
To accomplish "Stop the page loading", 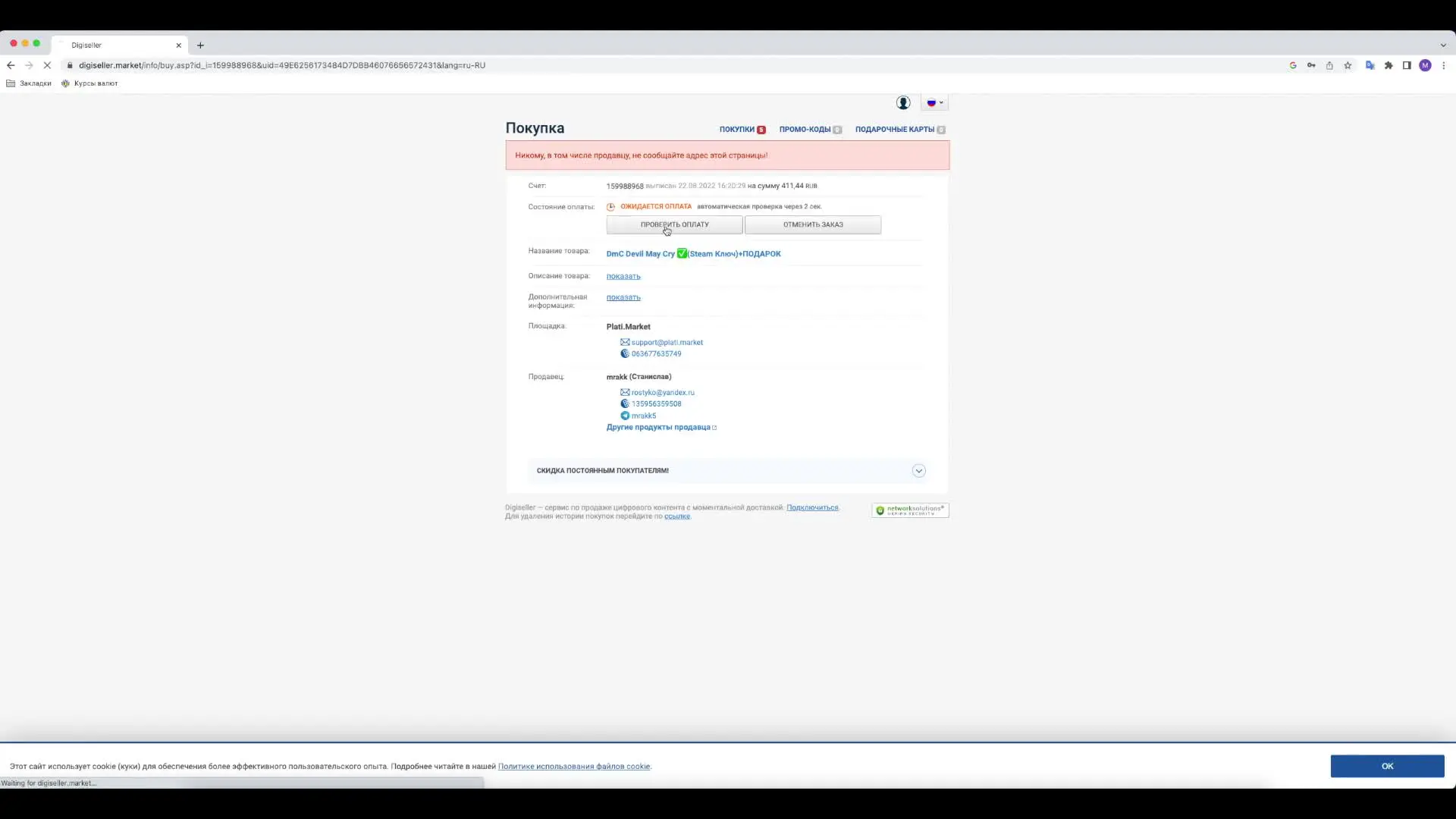I will point(47,65).
